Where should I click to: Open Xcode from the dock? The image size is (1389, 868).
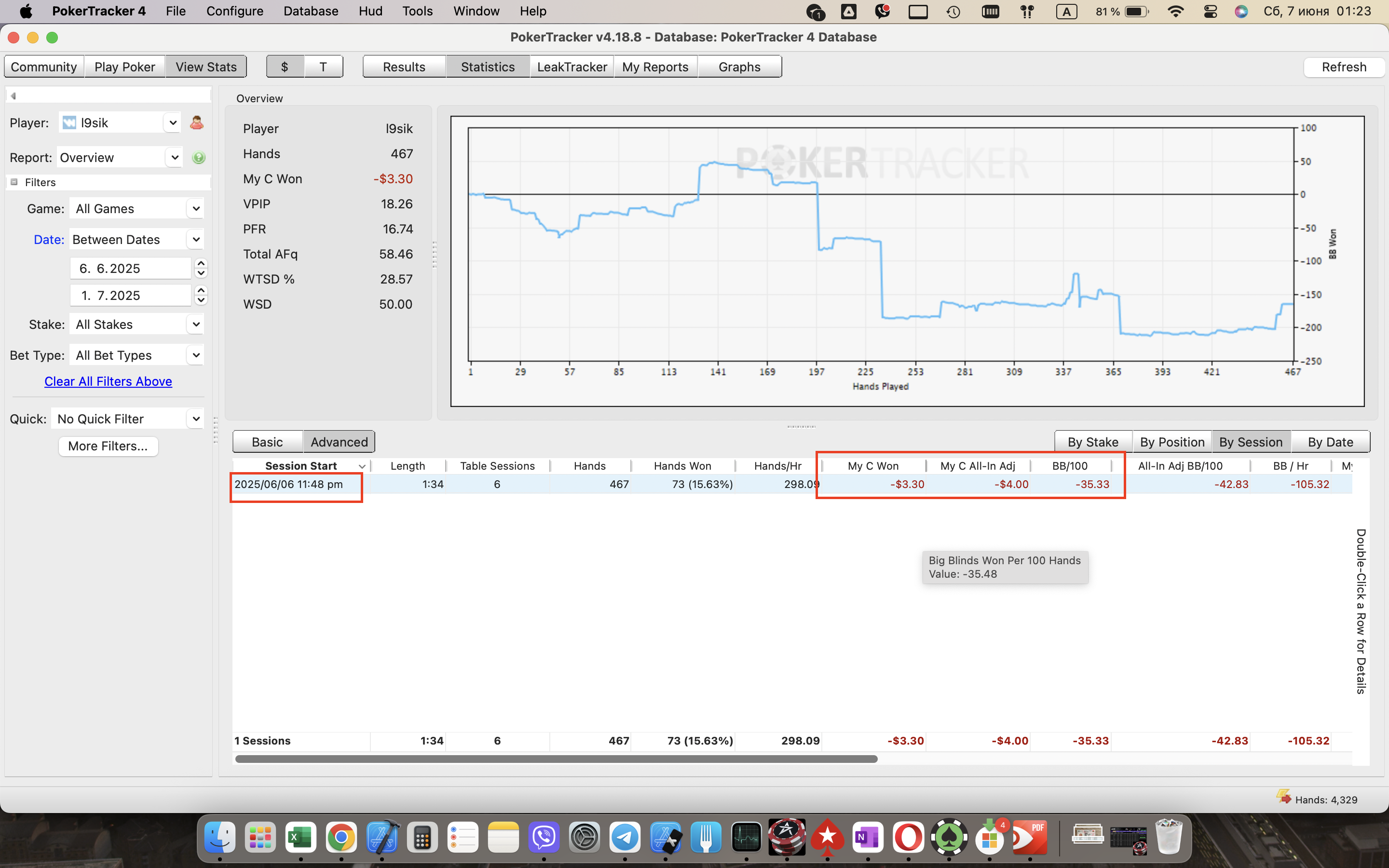(381, 837)
